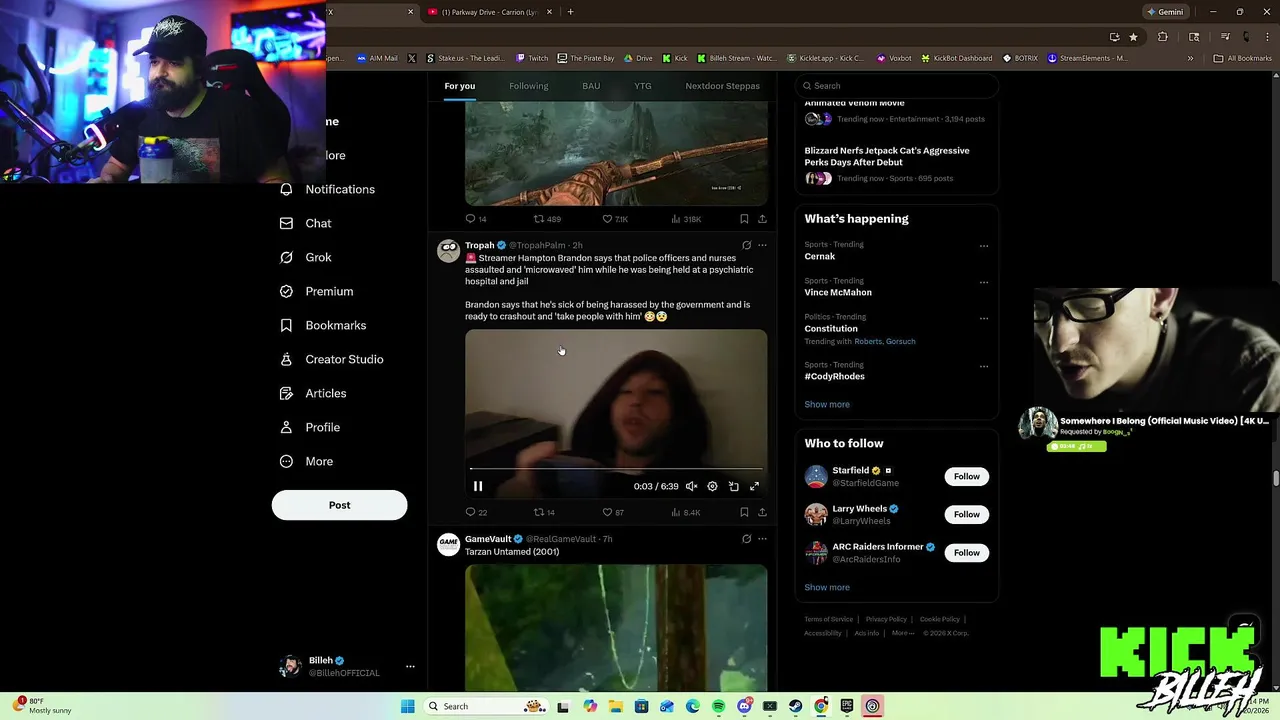The image size is (1280, 720).
Task: Open more options on Tropah post
Action: [762, 245]
